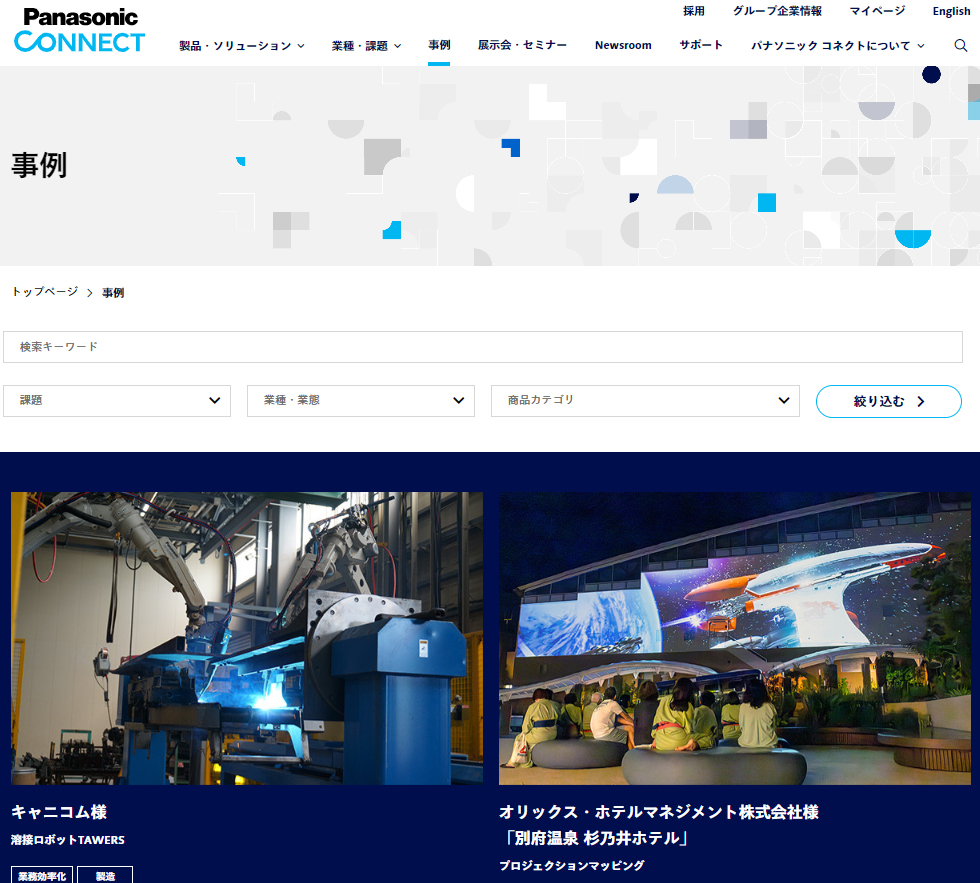Open サポート navigation item
980x883 pixels.
701,45
